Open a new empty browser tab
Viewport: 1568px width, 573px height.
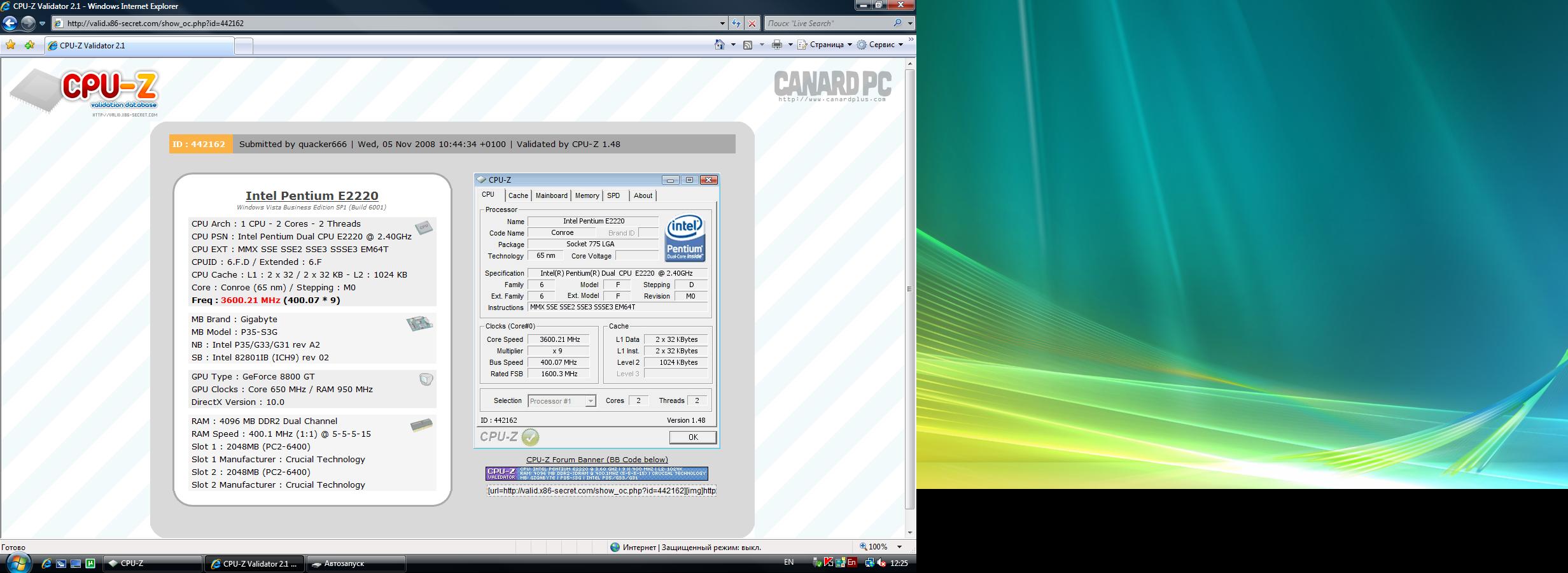(244, 46)
